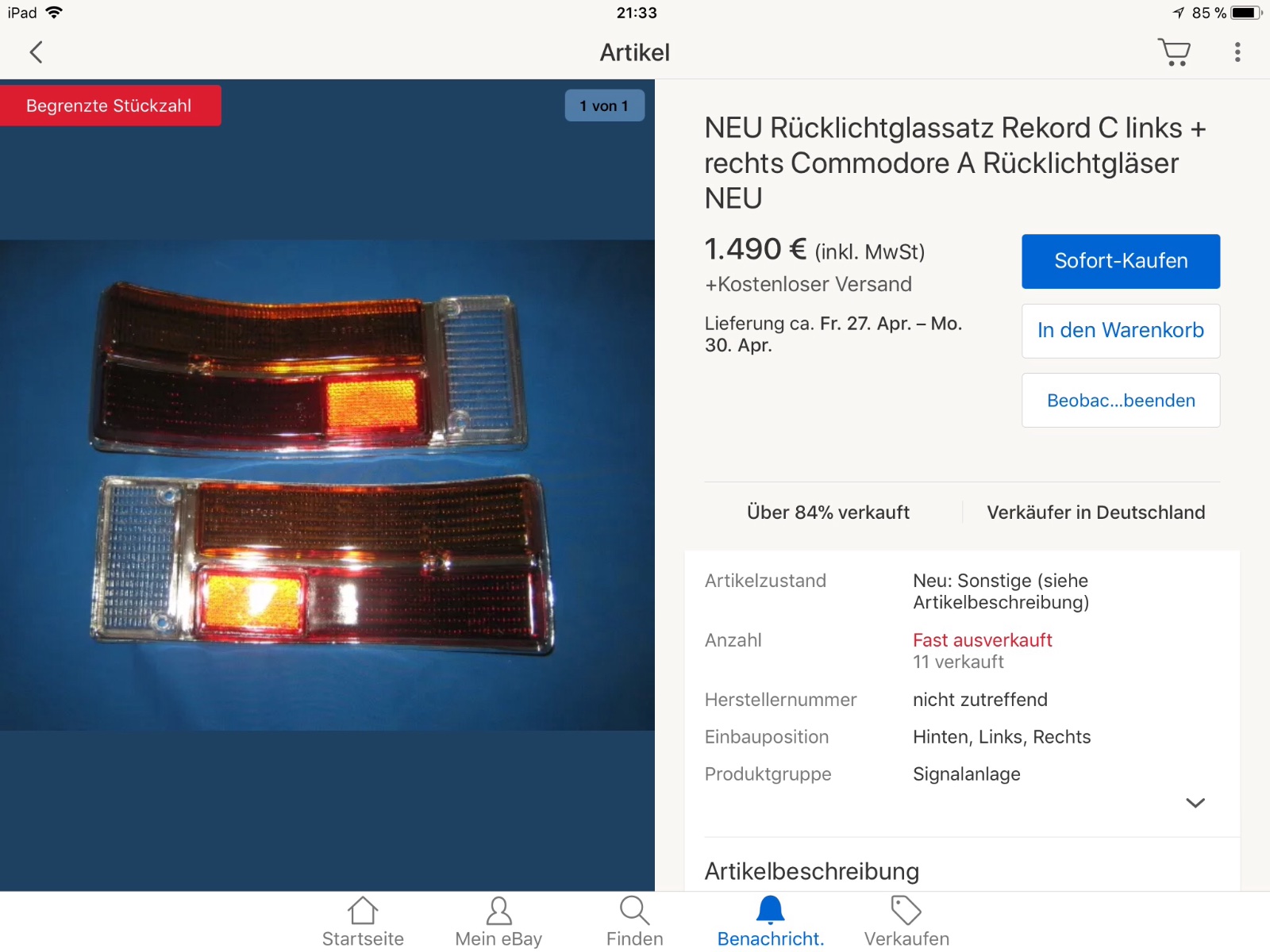Open the three-dot overflow menu

[1237, 52]
